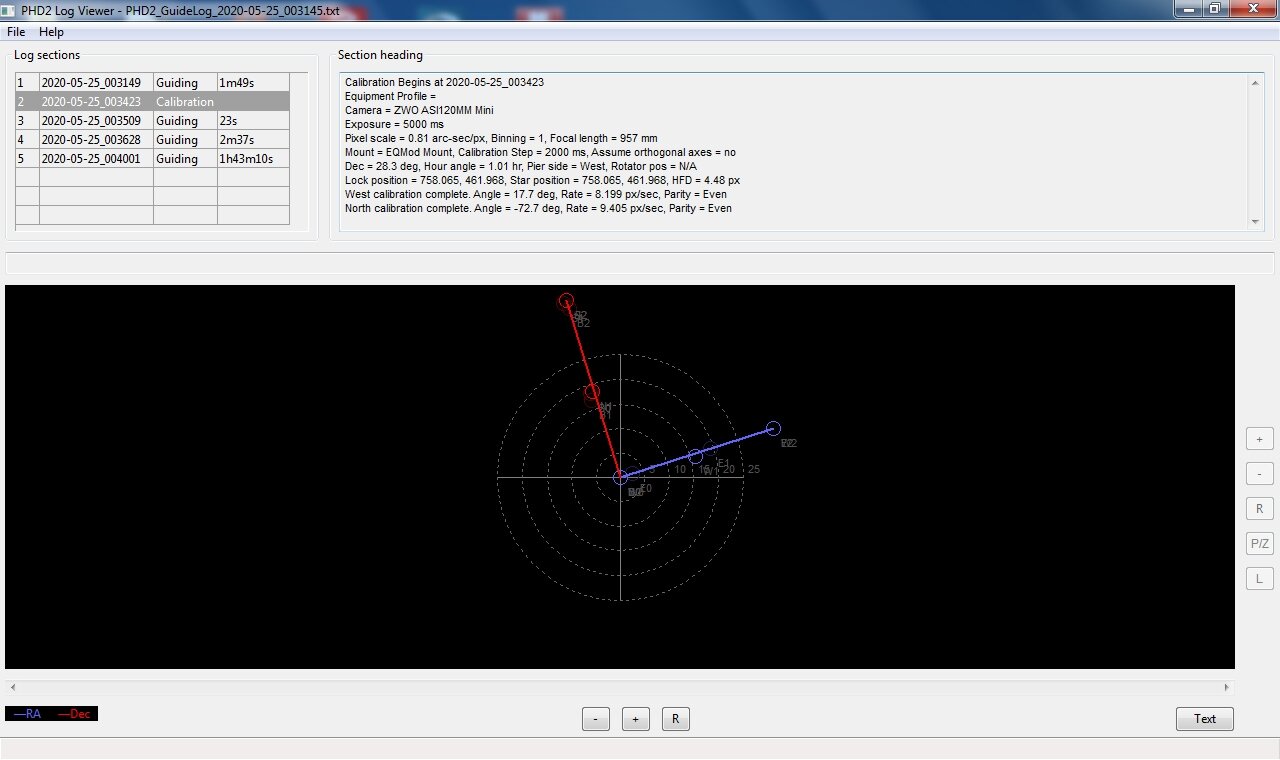Image resolution: width=1280 pixels, height=760 pixels.
Task: Select the 1h43m10s guiding section row
Action: point(152,158)
